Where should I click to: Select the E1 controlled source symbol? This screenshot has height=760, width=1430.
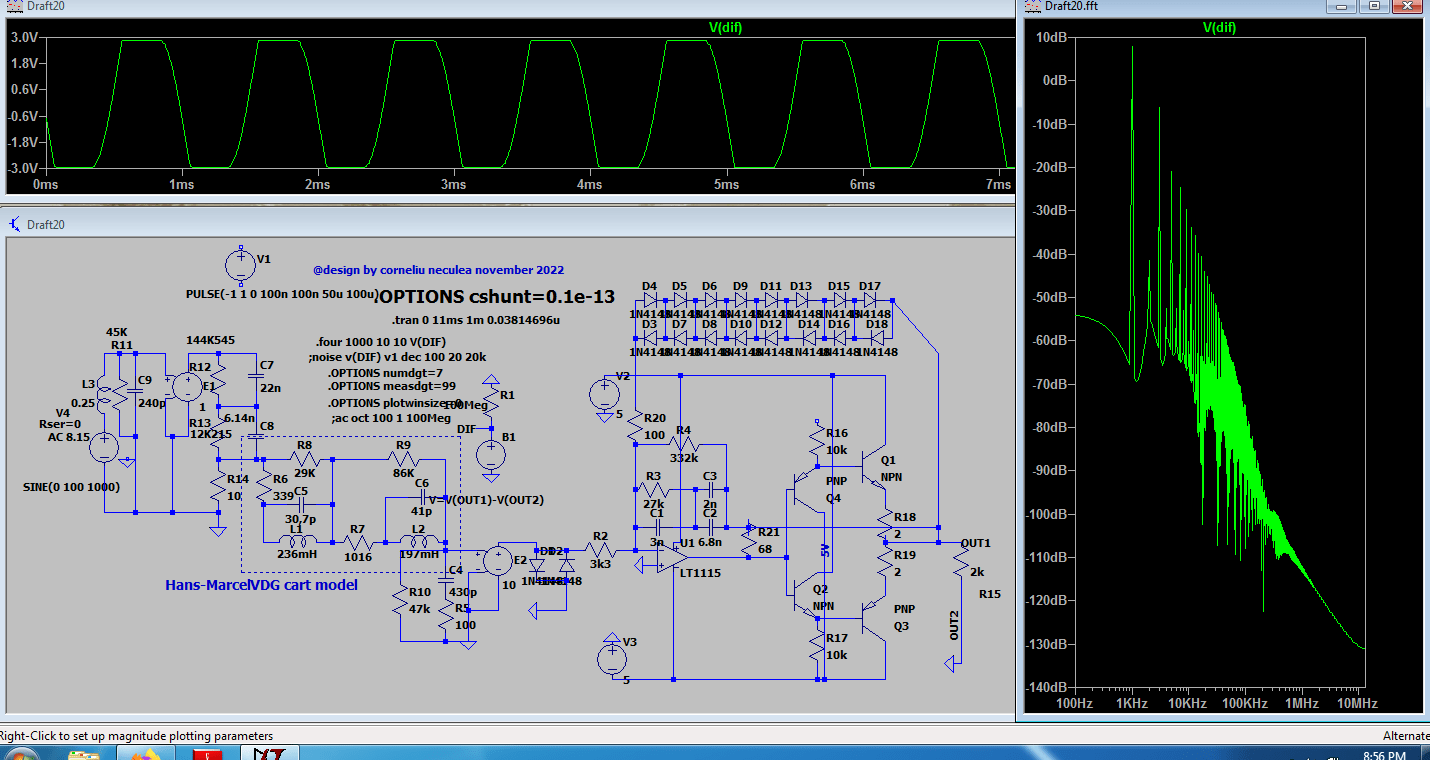point(187,387)
